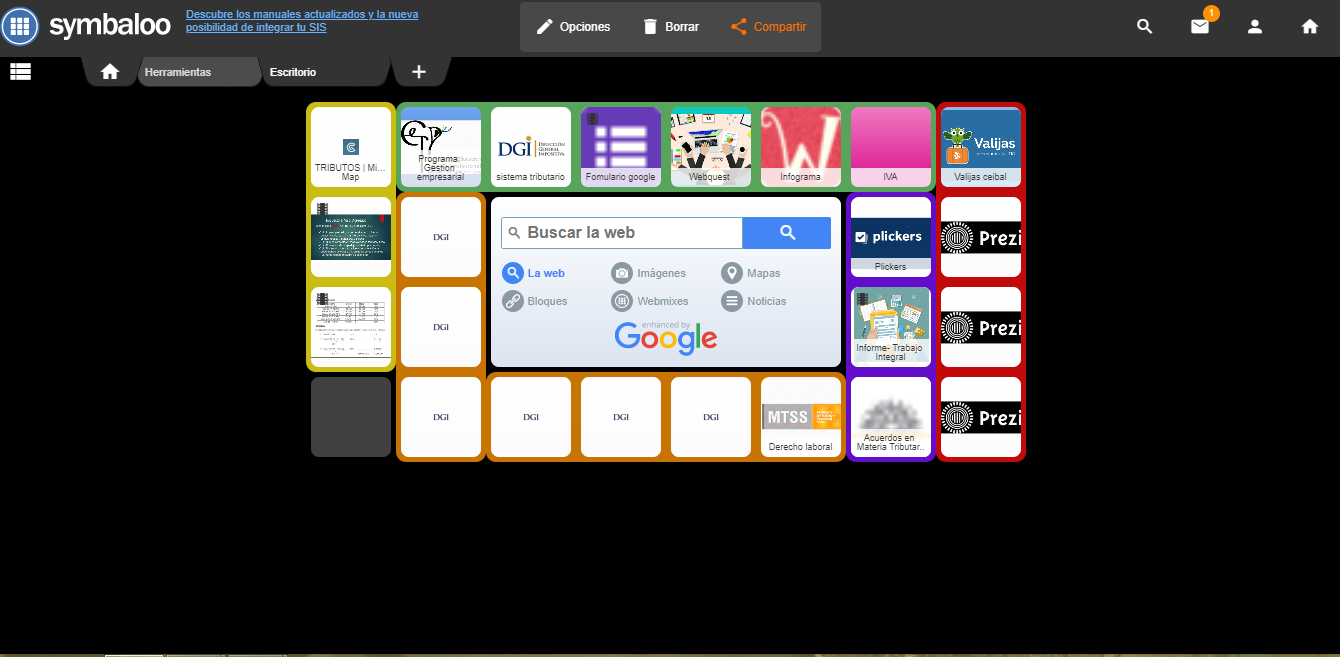This screenshot has height=657, width=1340.
Task: Open the webmix list sidebar icon
Action: (20, 71)
